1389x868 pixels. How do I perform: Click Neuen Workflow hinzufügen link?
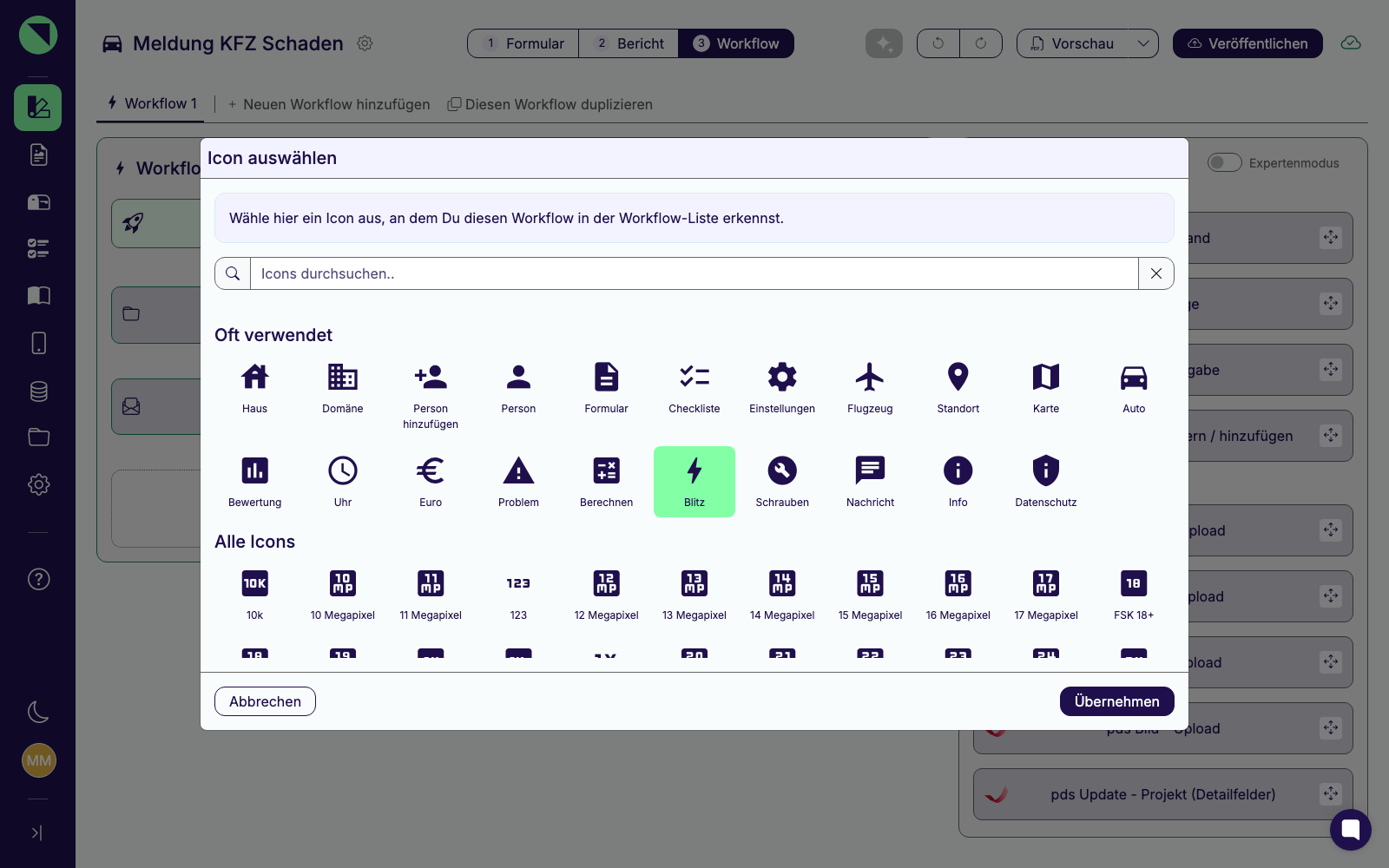(329, 104)
